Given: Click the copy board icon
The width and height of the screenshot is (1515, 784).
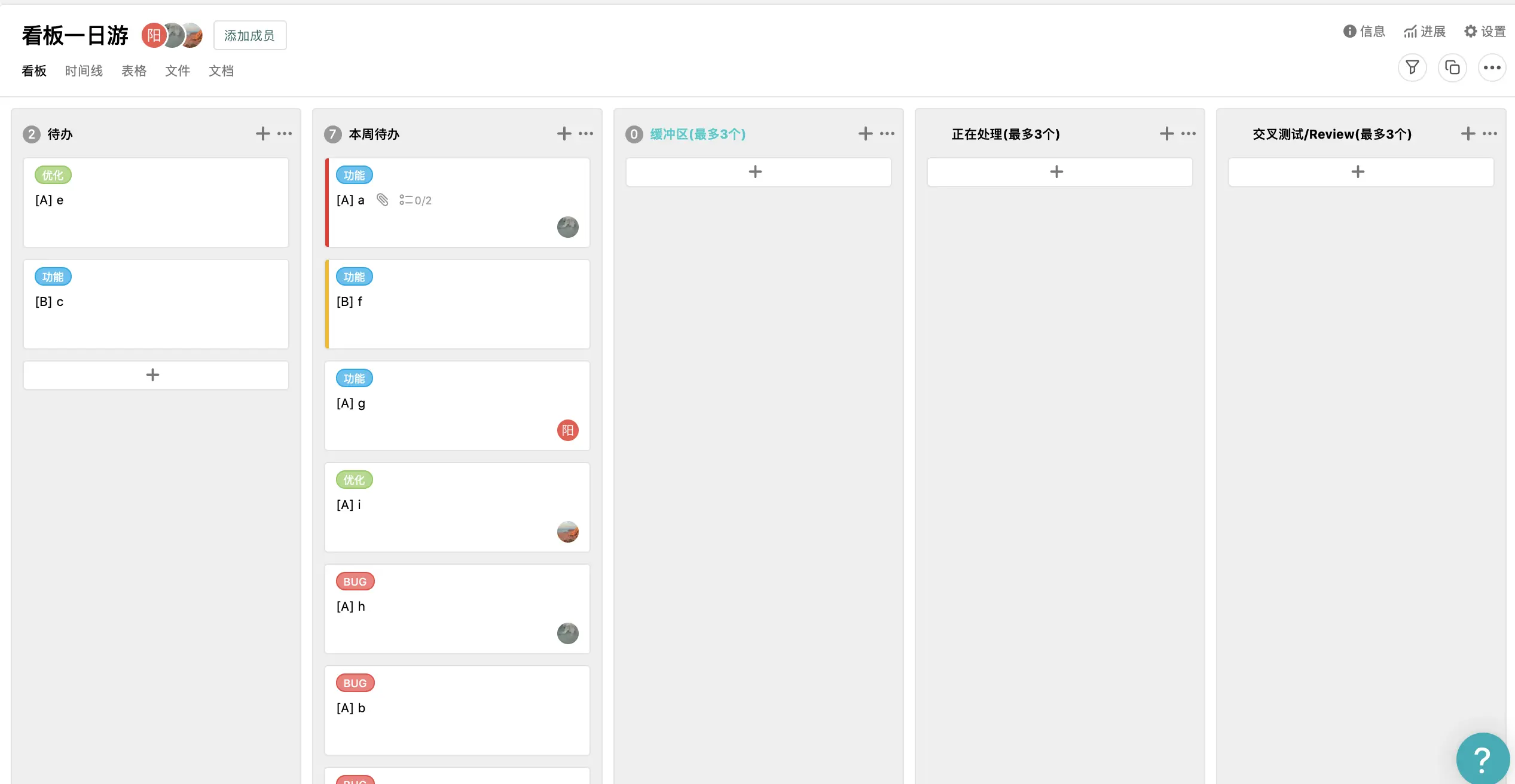Looking at the screenshot, I should 1452,68.
